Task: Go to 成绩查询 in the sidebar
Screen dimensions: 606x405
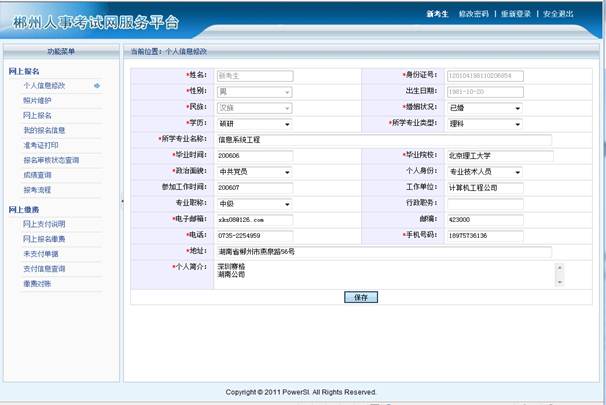Action: [37, 174]
